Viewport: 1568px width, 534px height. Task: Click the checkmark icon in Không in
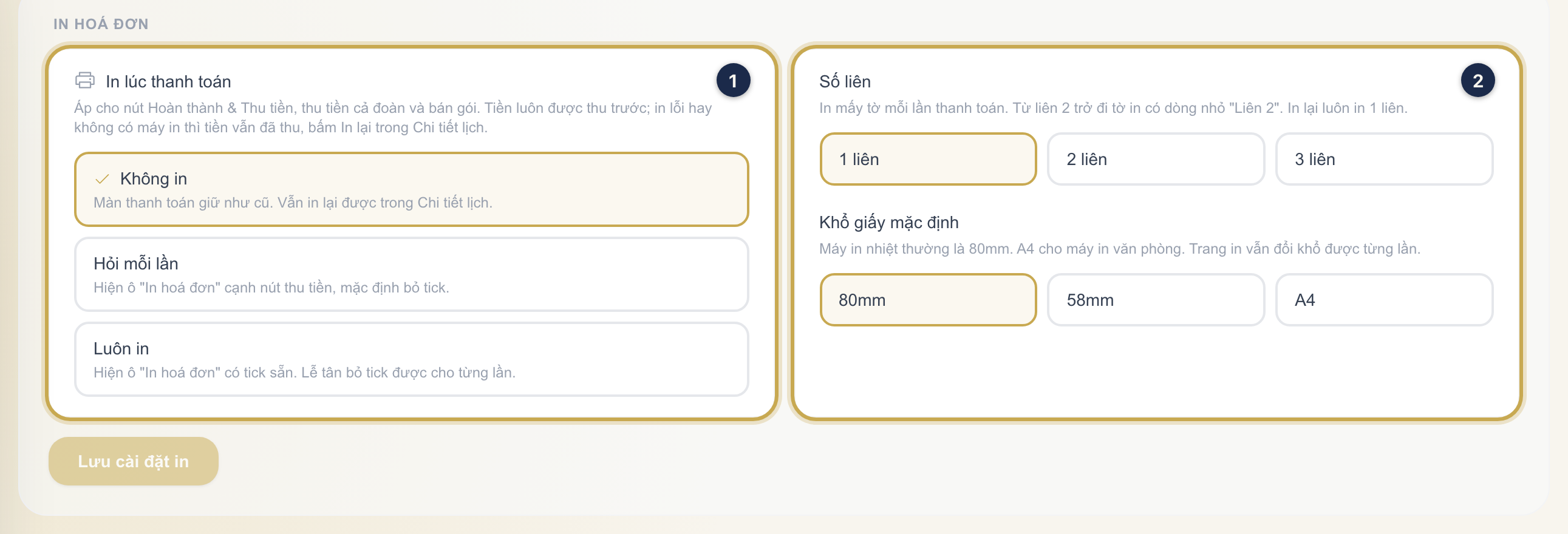(102, 179)
